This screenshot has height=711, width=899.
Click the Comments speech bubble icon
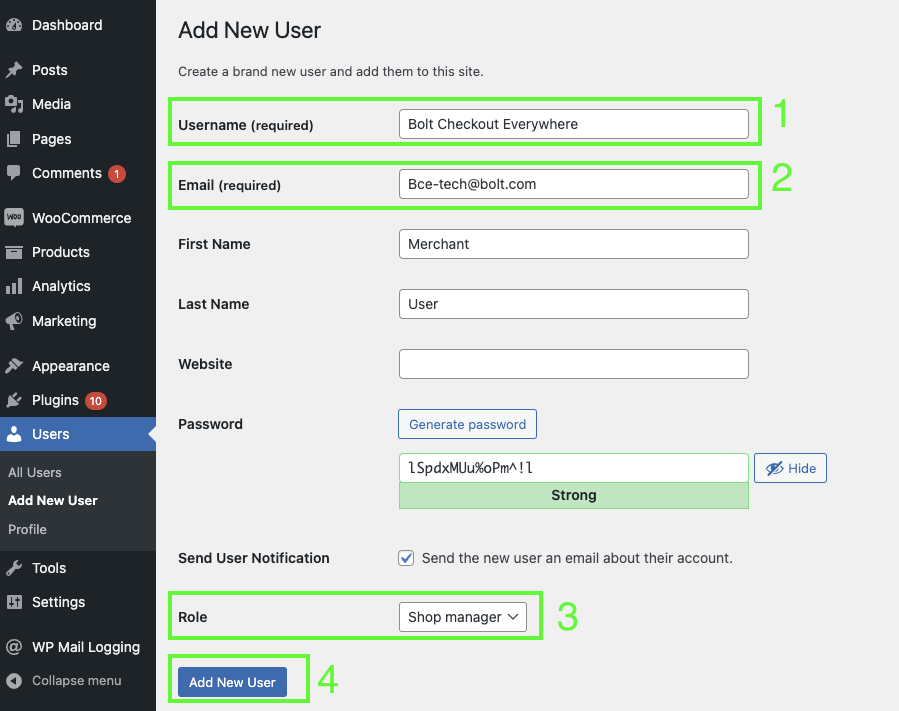point(14,173)
